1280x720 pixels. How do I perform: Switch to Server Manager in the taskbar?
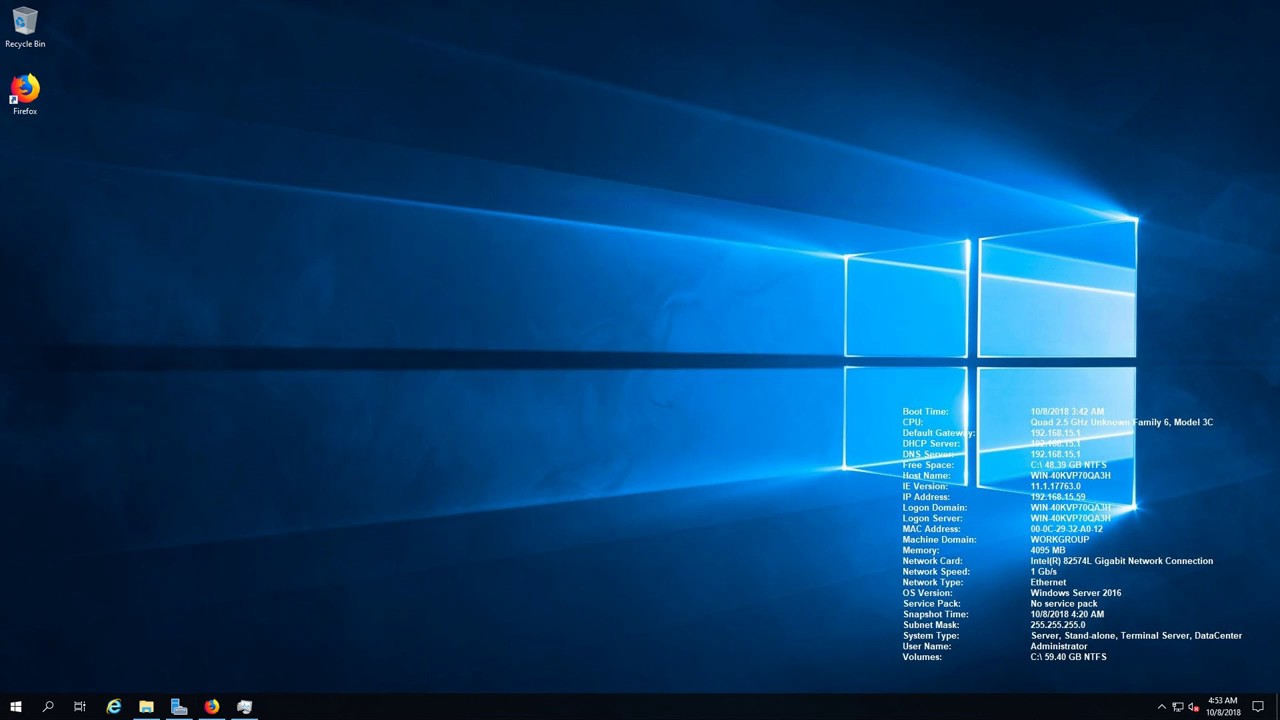coord(179,707)
